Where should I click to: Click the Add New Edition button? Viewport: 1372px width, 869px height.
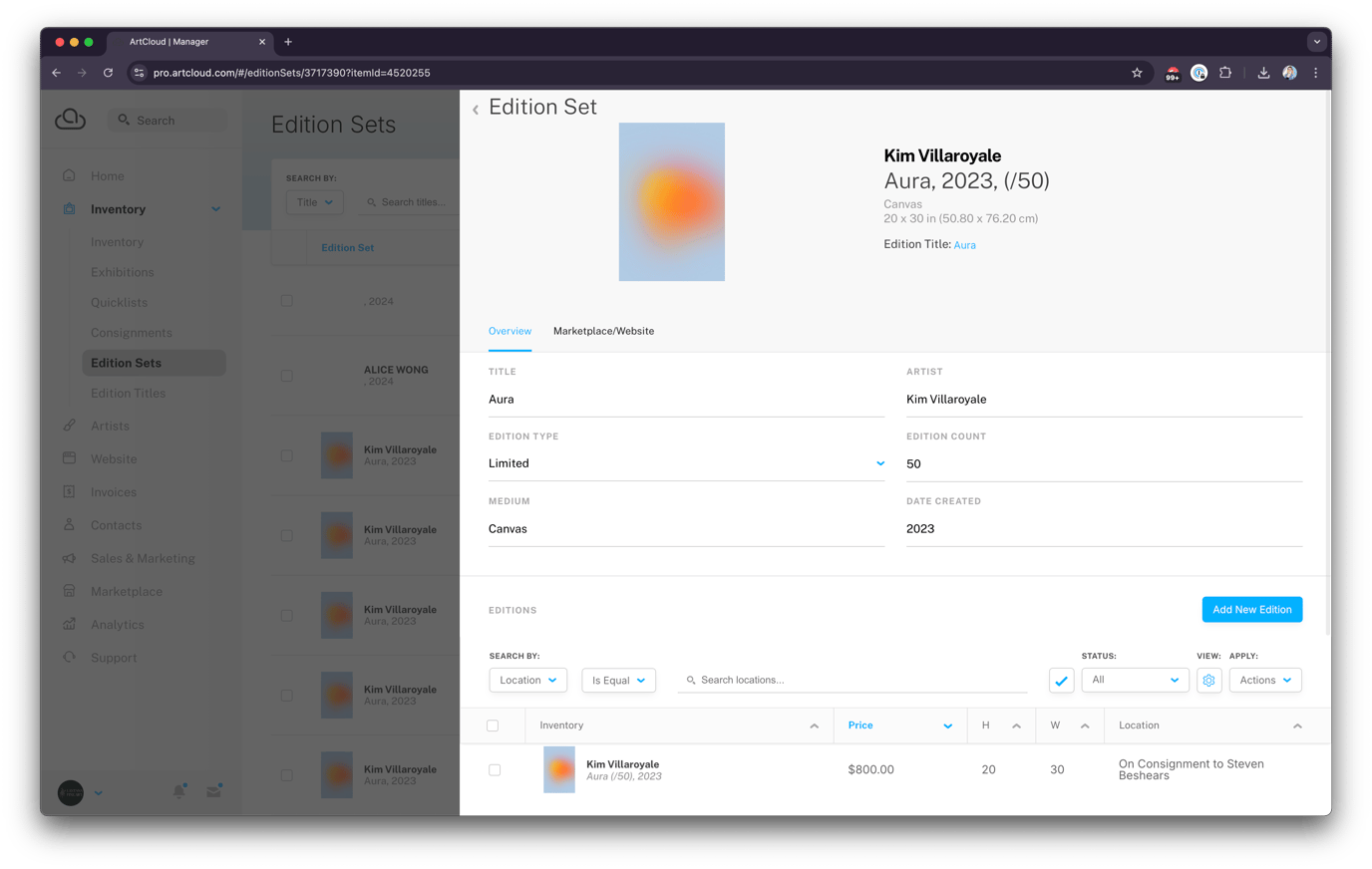[x=1251, y=610]
